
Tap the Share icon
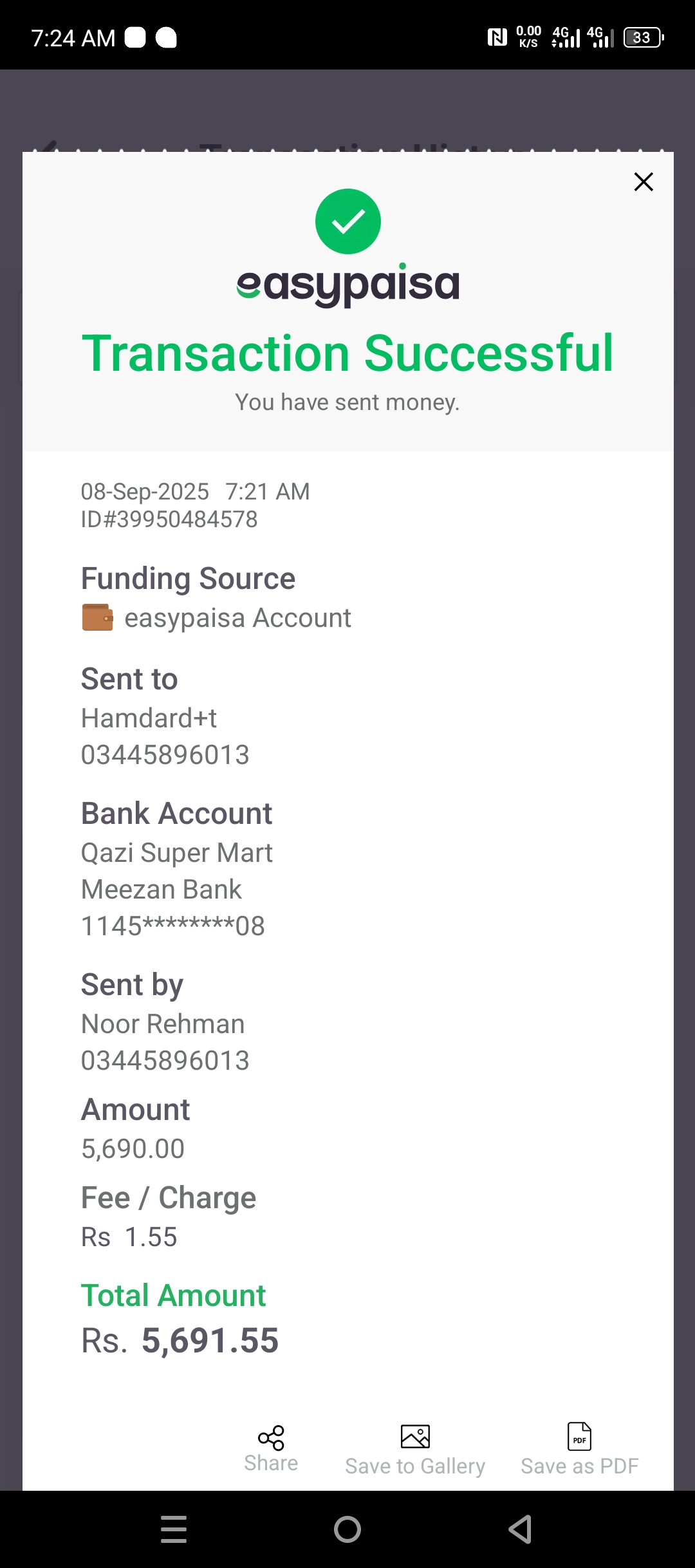[271, 1437]
